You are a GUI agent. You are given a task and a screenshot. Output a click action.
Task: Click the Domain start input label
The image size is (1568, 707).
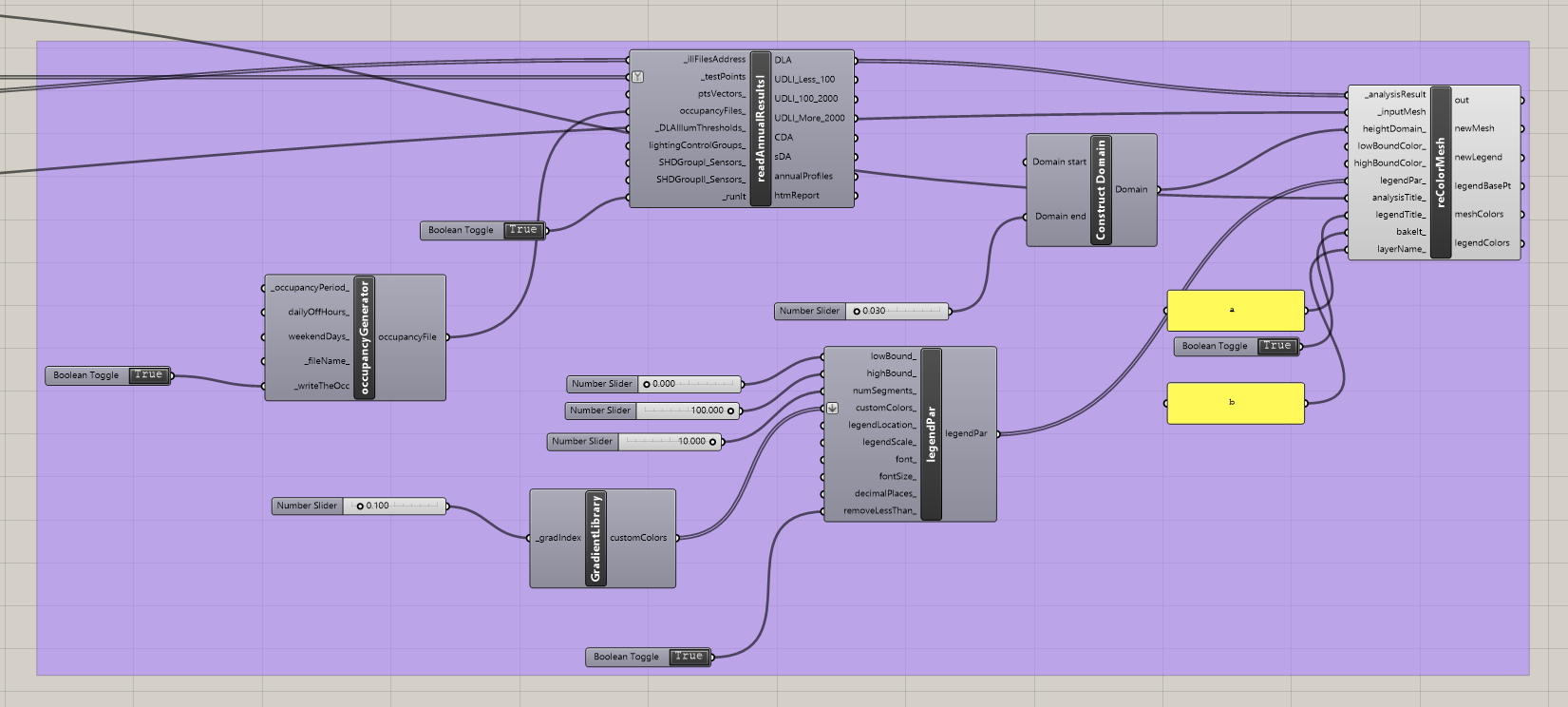(x=1059, y=162)
